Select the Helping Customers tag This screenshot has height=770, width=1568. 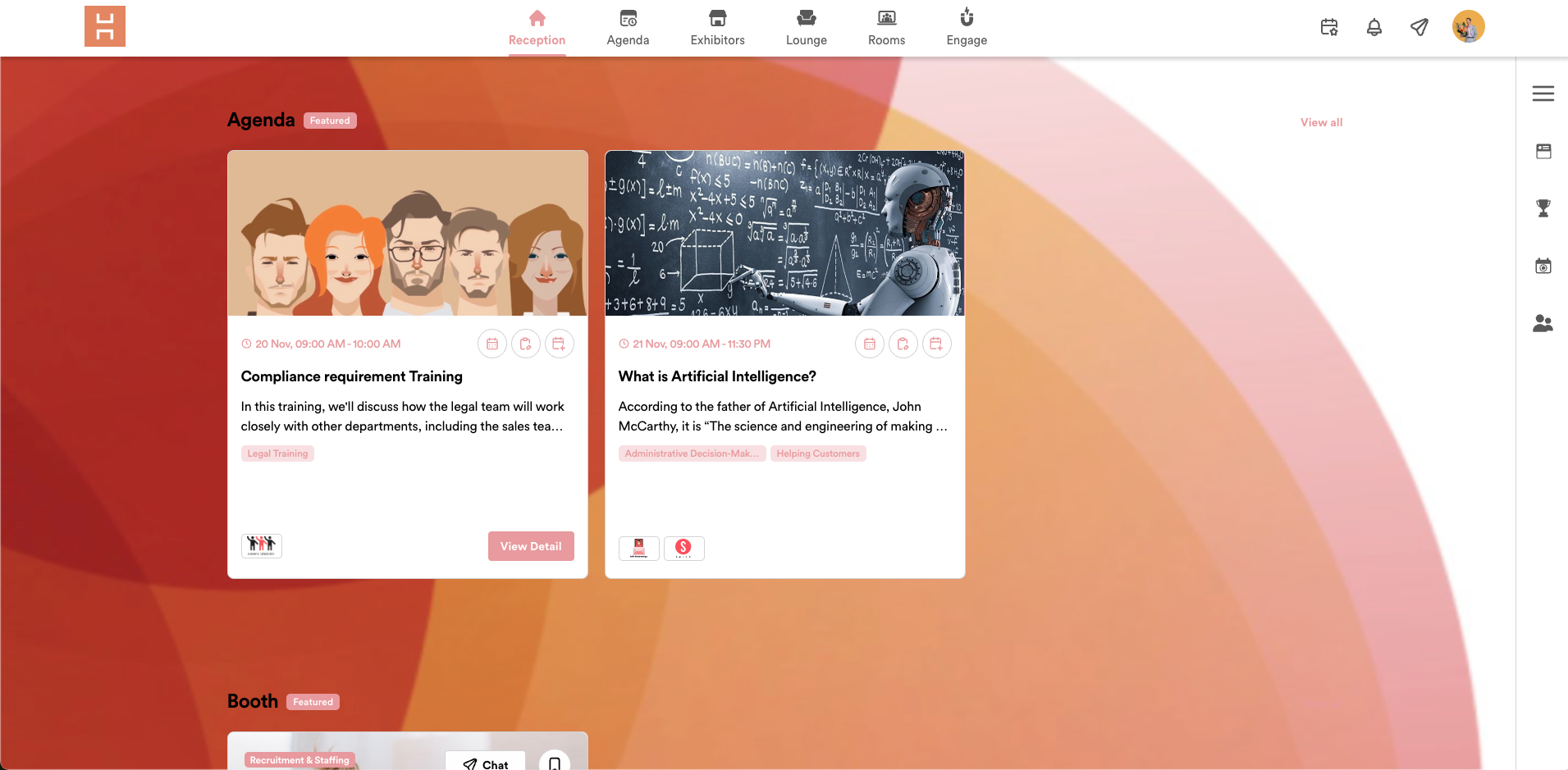click(x=818, y=453)
